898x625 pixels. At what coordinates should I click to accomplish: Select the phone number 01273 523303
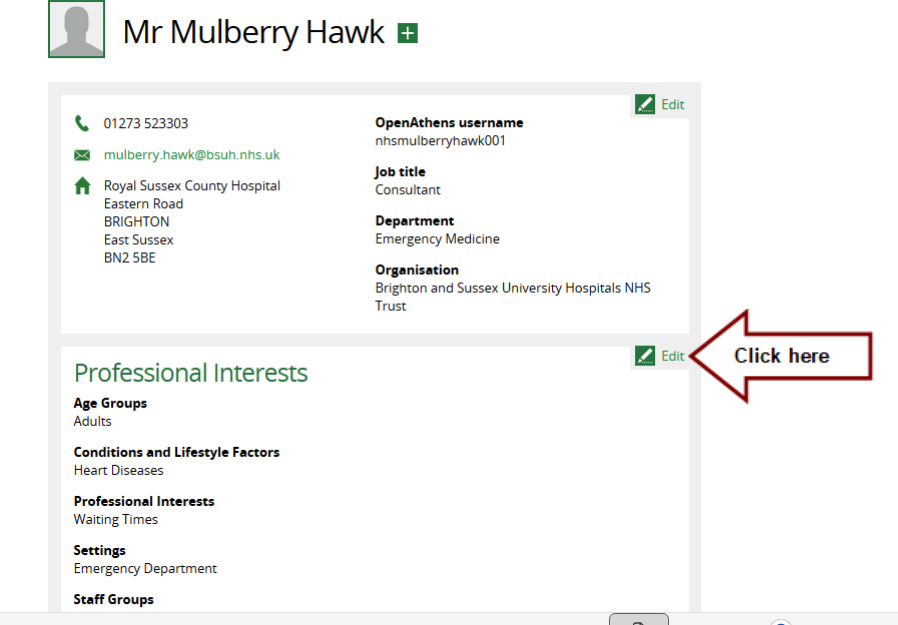tap(146, 124)
